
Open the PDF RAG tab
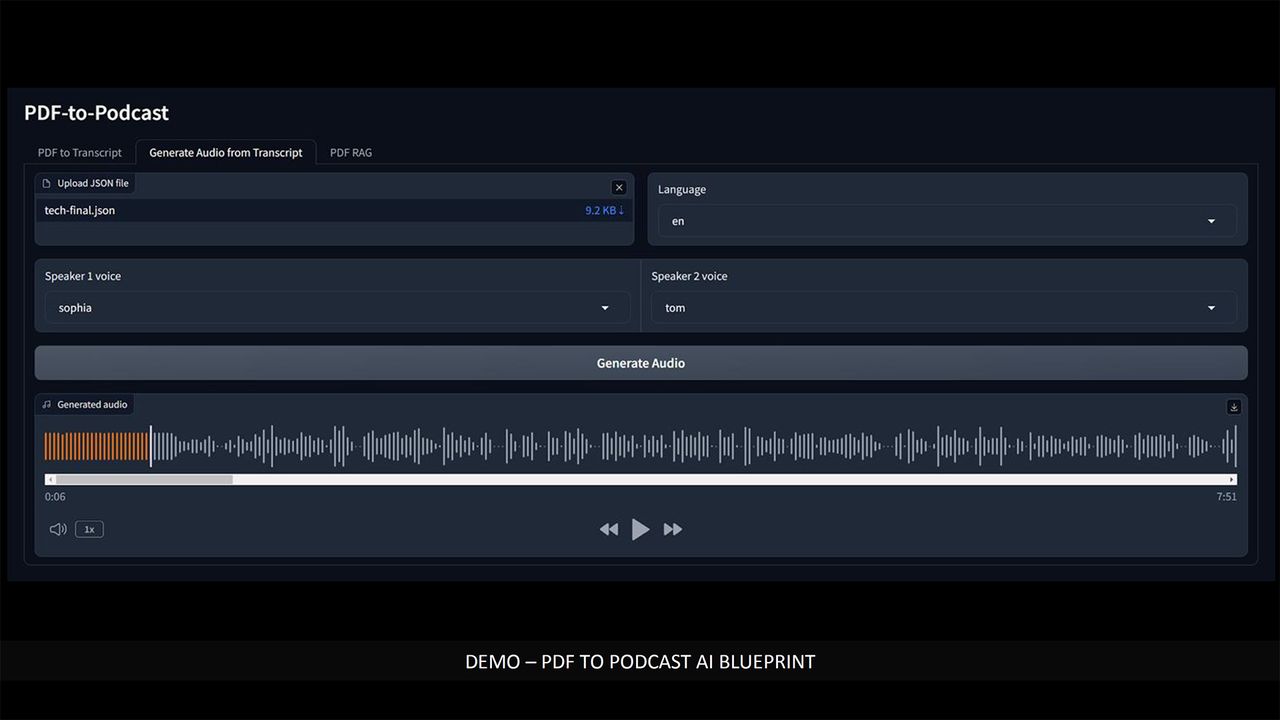351,152
